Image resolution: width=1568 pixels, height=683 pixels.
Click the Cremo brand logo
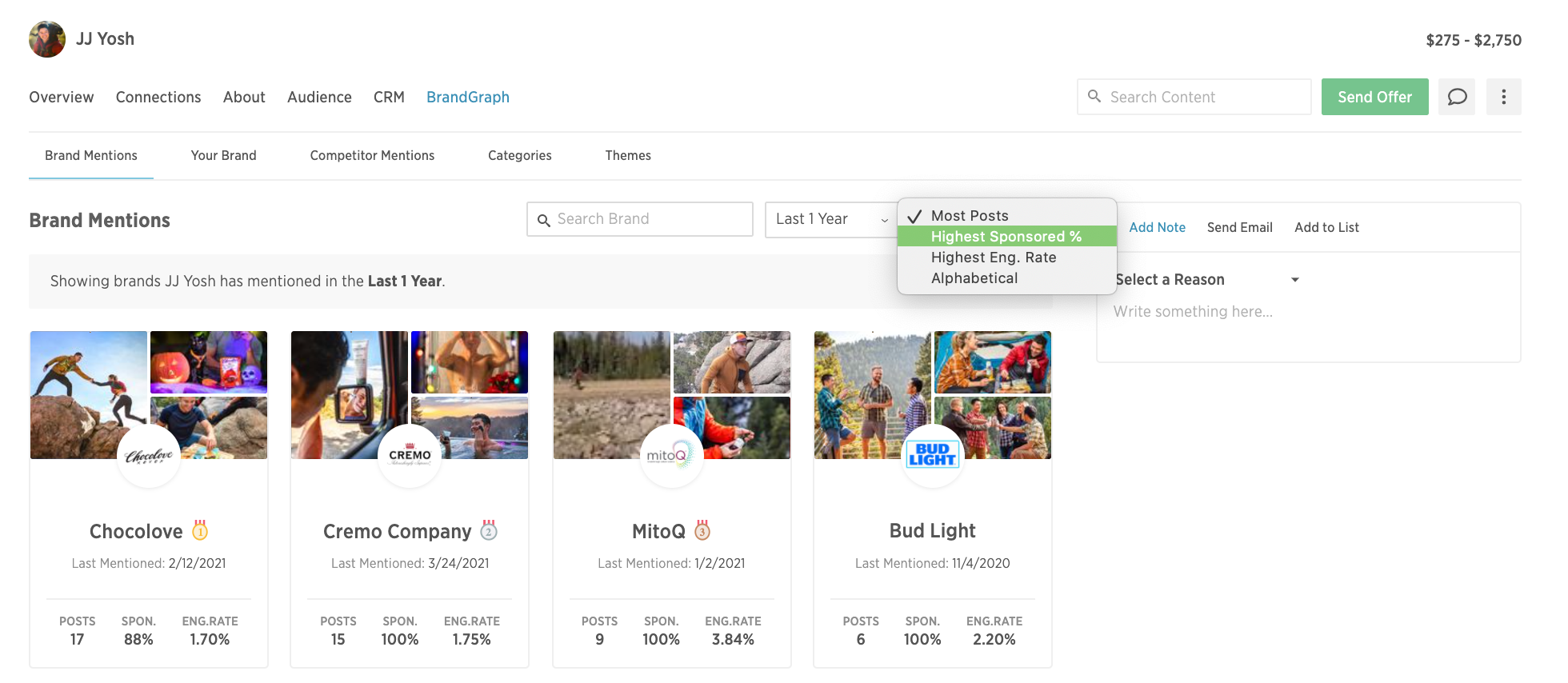click(x=410, y=456)
